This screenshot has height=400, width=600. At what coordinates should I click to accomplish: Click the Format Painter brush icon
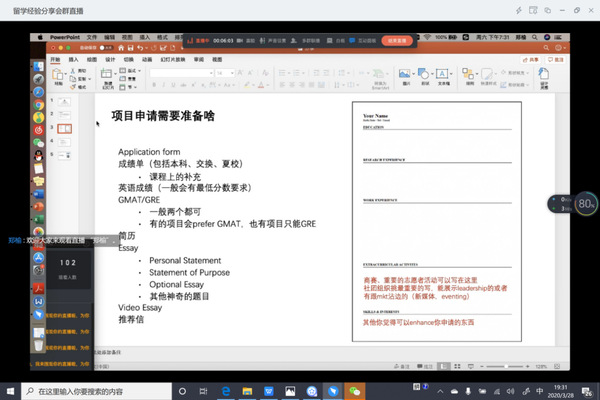click(73, 87)
